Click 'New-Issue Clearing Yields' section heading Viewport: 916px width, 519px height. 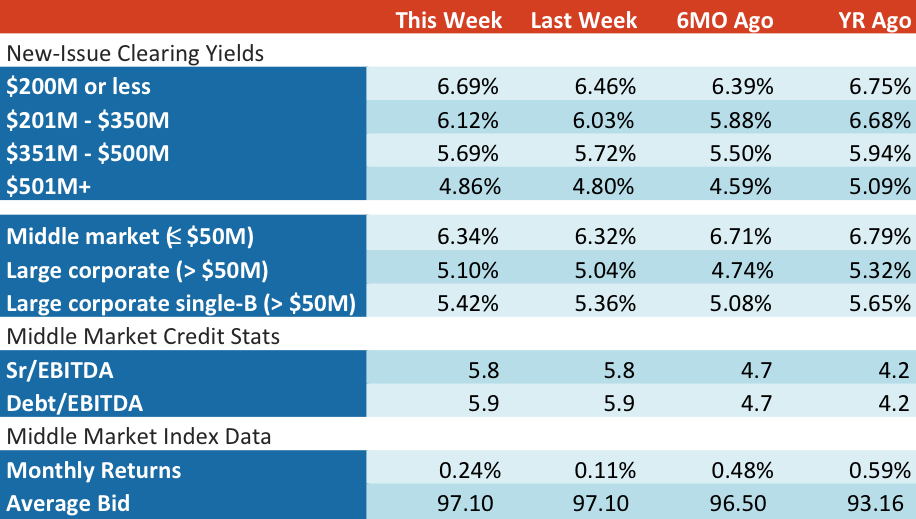[135, 53]
